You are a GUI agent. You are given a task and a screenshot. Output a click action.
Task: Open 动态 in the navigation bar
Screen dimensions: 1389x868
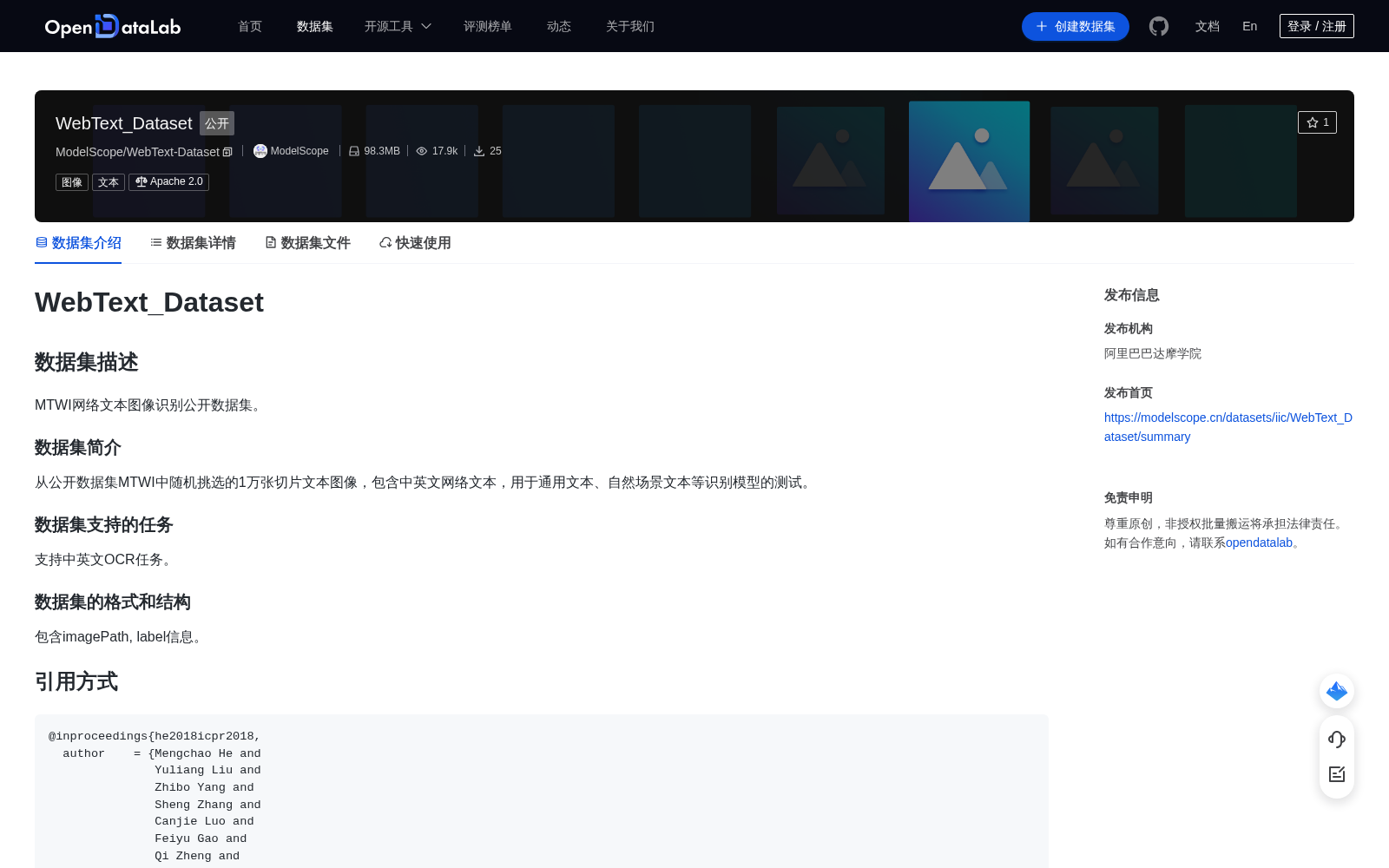click(559, 26)
